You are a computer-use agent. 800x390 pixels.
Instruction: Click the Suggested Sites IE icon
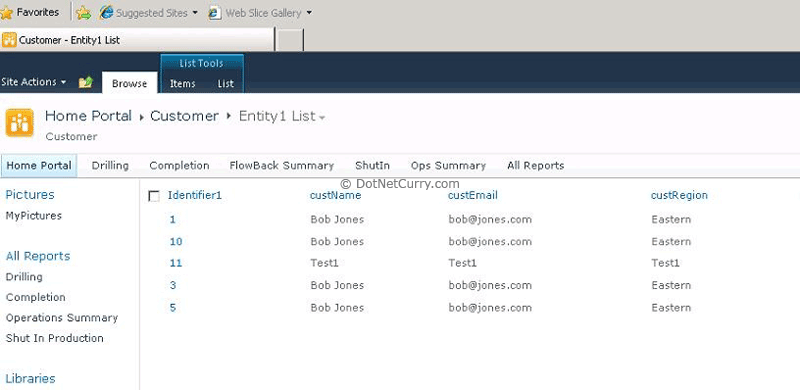click(106, 13)
